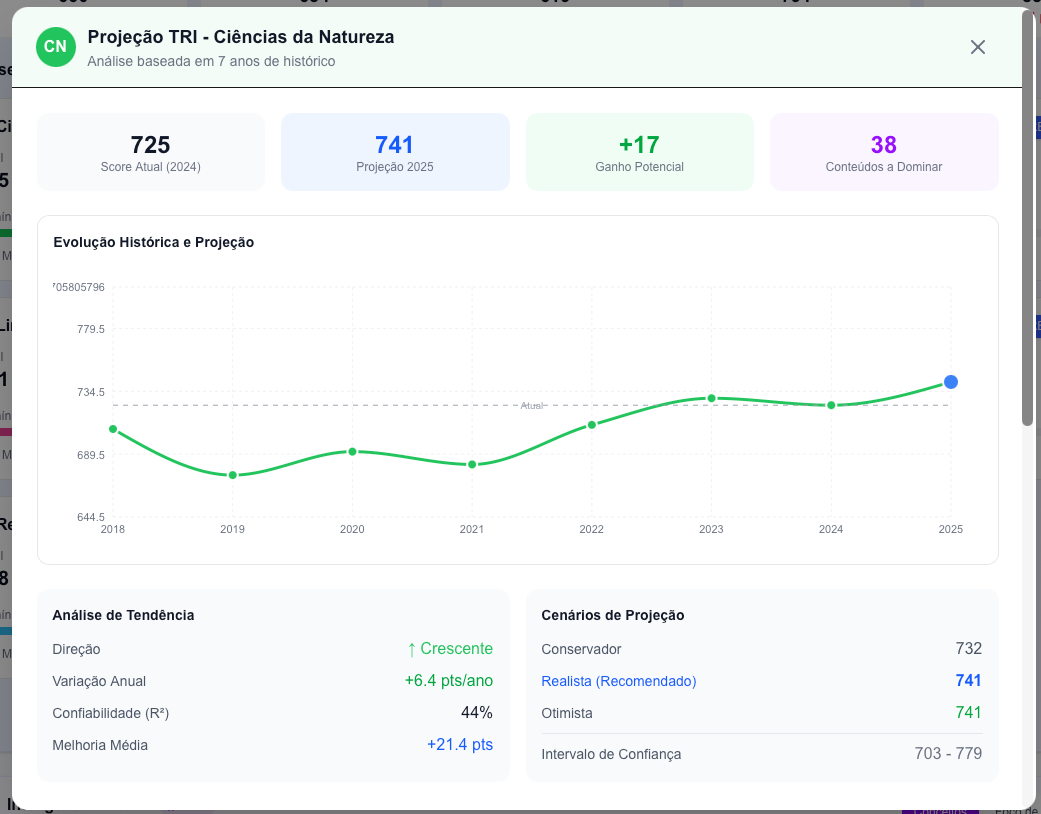Viewport: 1041px width, 814px height.
Task: Click the green CN avatar icon
Action: click(x=55, y=47)
